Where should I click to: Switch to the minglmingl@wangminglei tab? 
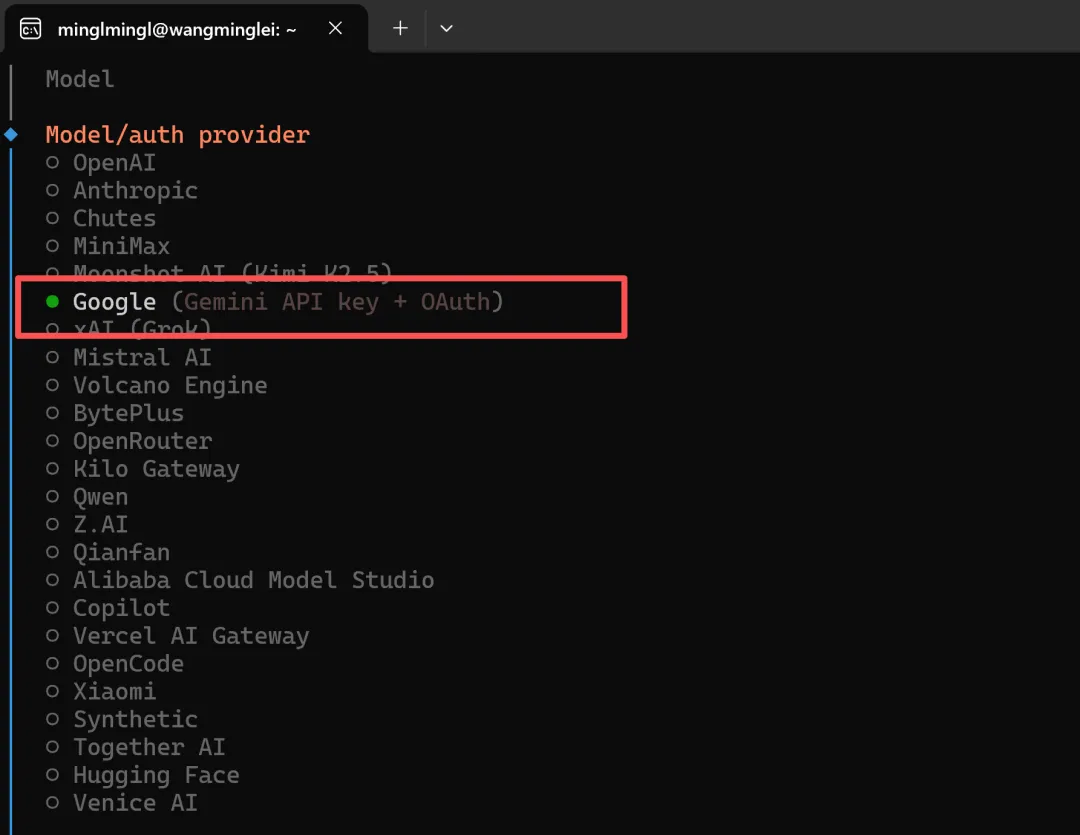(177, 30)
